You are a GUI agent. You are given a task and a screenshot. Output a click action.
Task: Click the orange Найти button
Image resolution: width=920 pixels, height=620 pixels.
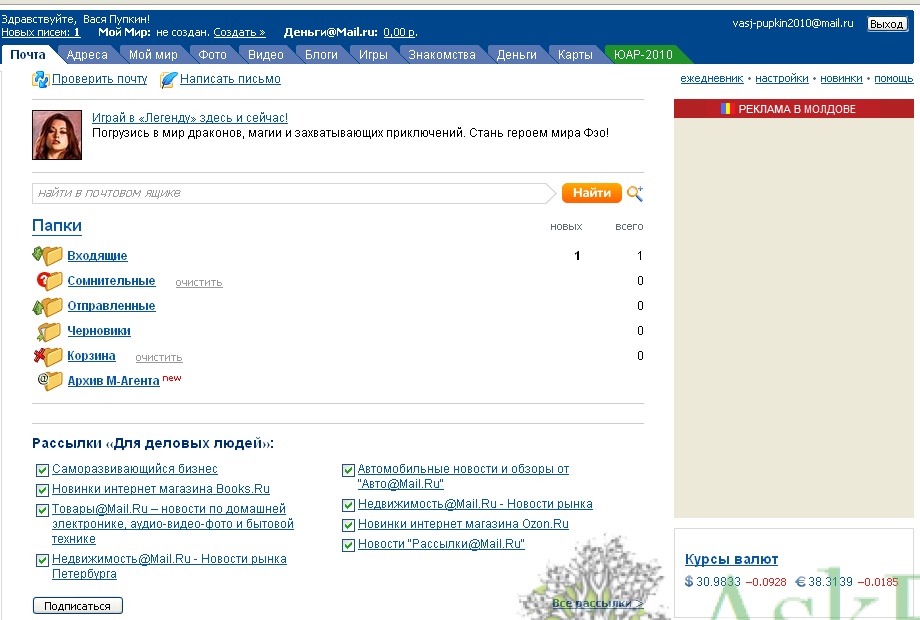click(x=591, y=193)
